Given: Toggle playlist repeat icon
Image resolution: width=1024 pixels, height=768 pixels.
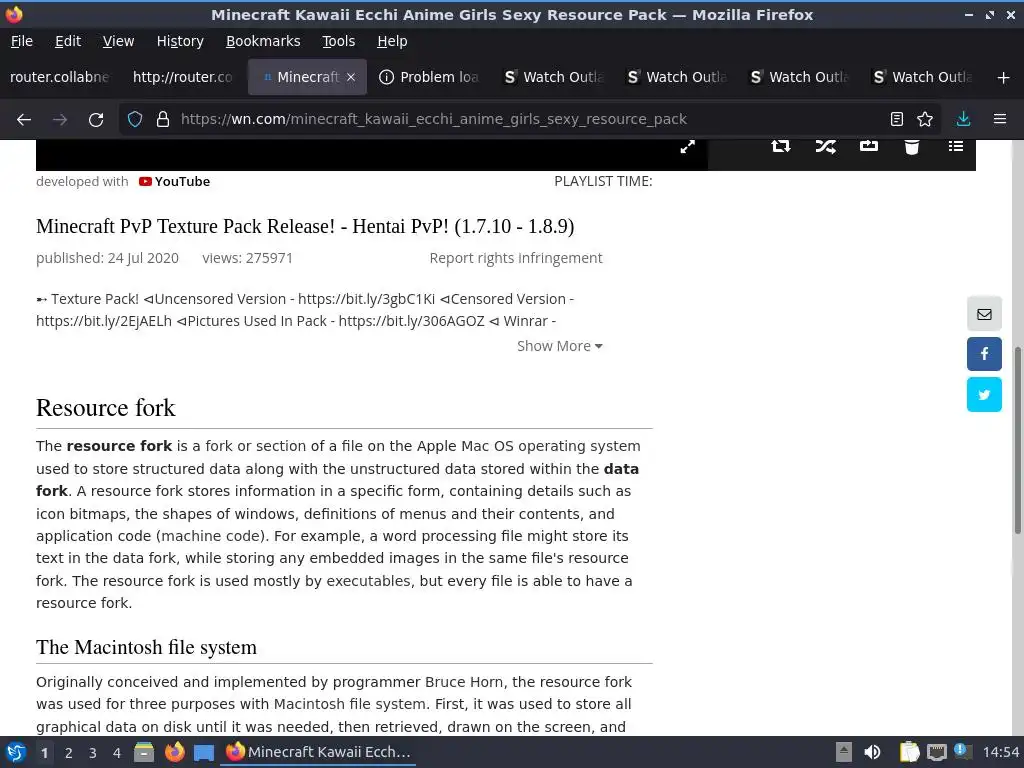Looking at the screenshot, I should pos(780,146).
